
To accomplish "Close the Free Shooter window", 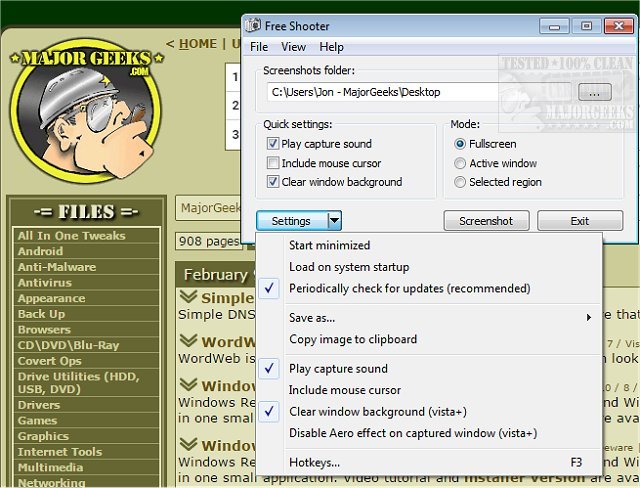I will click(x=618, y=26).
